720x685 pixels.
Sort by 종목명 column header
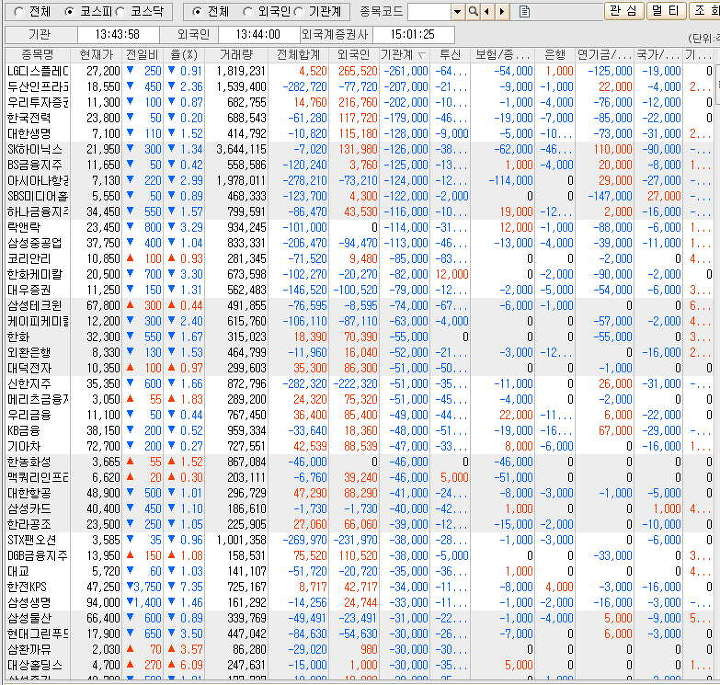click(x=38, y=55)
